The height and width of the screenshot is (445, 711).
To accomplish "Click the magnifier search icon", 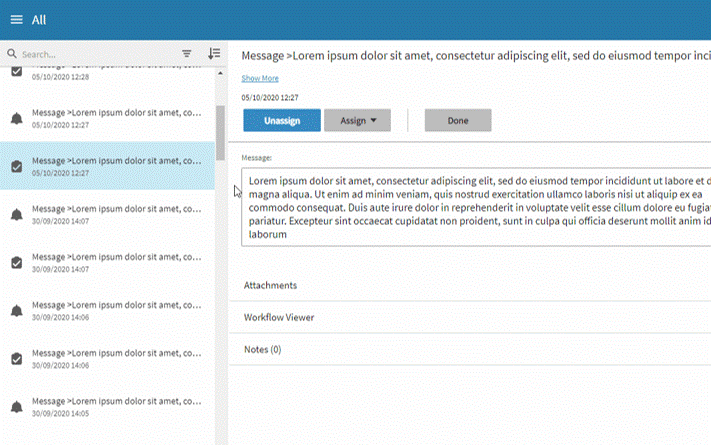I will tap(12, 54).
